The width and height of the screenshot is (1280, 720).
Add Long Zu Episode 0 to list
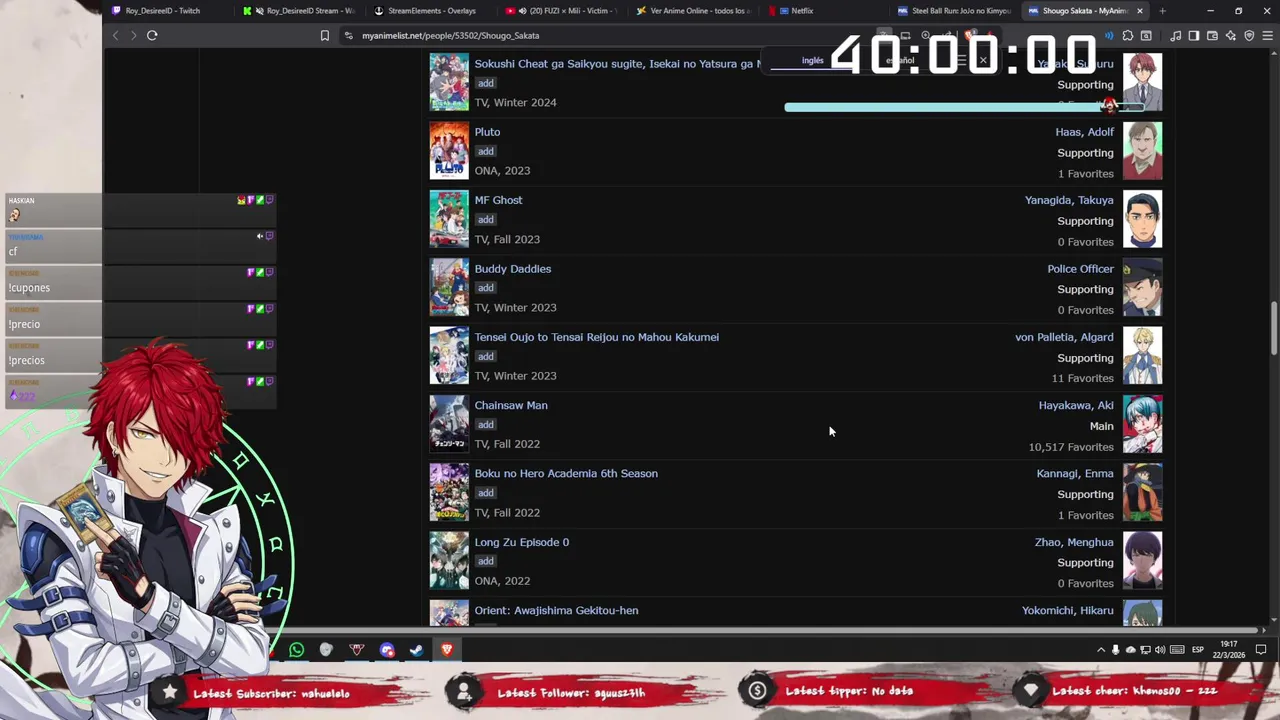pos(485,561)
